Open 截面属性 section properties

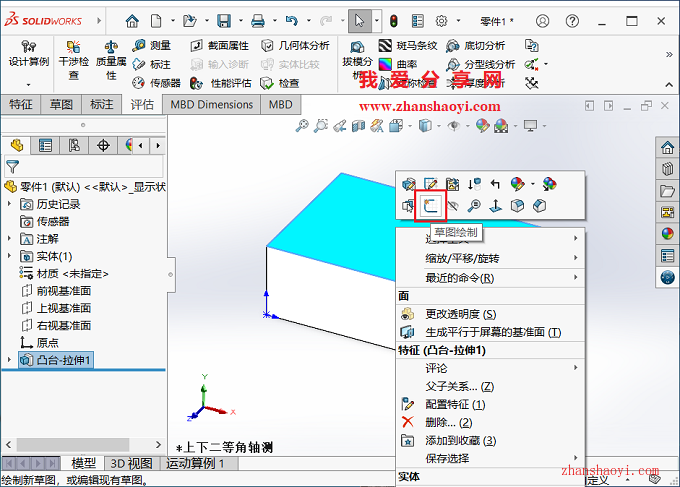[220, 46]
